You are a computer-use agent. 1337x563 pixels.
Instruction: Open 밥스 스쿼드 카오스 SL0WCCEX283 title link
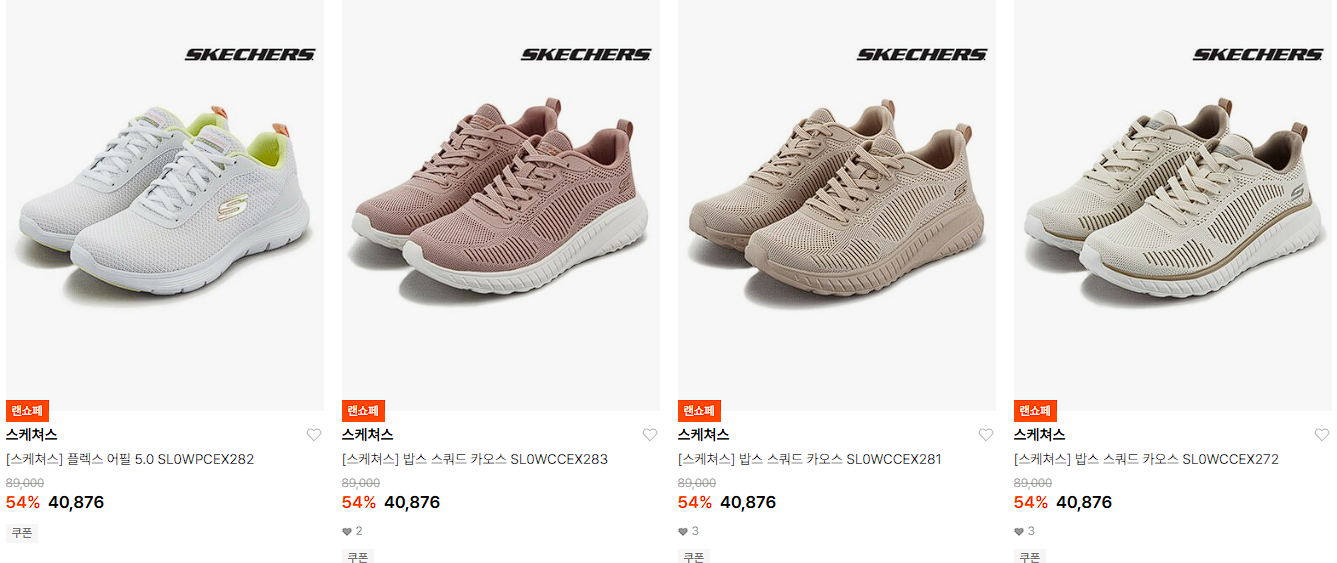click(475, 460)
